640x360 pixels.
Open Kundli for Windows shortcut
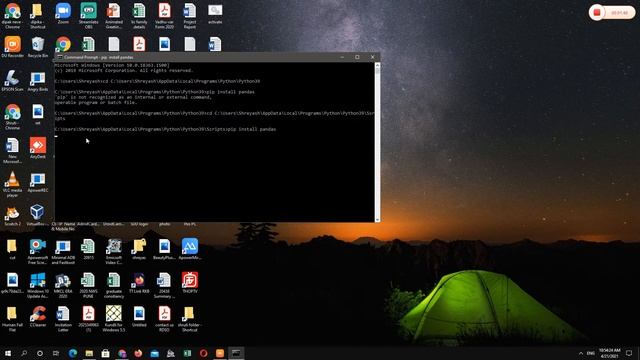tap(114, 319)
